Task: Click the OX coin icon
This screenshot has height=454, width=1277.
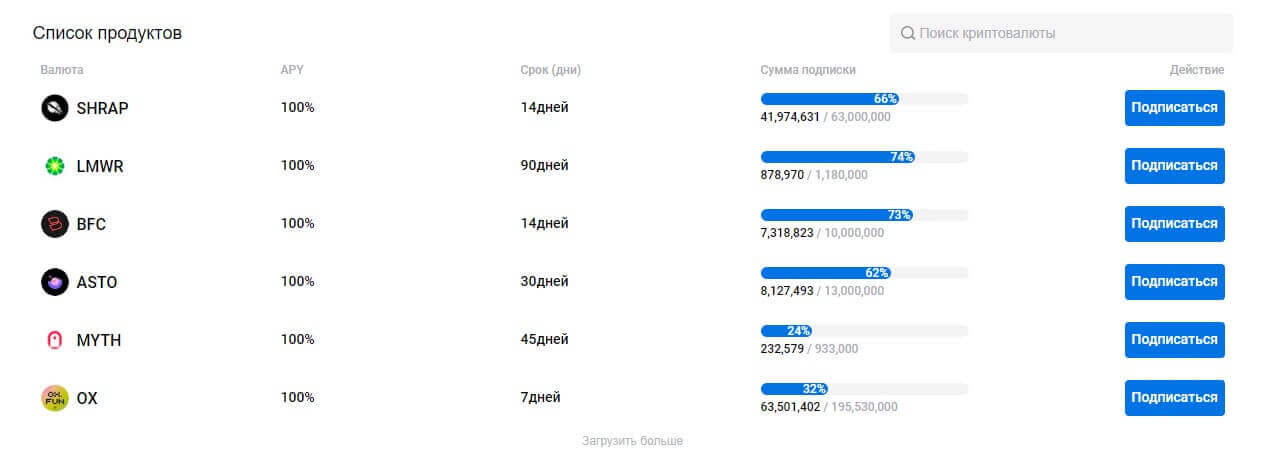Action: (x=54, y=398)
